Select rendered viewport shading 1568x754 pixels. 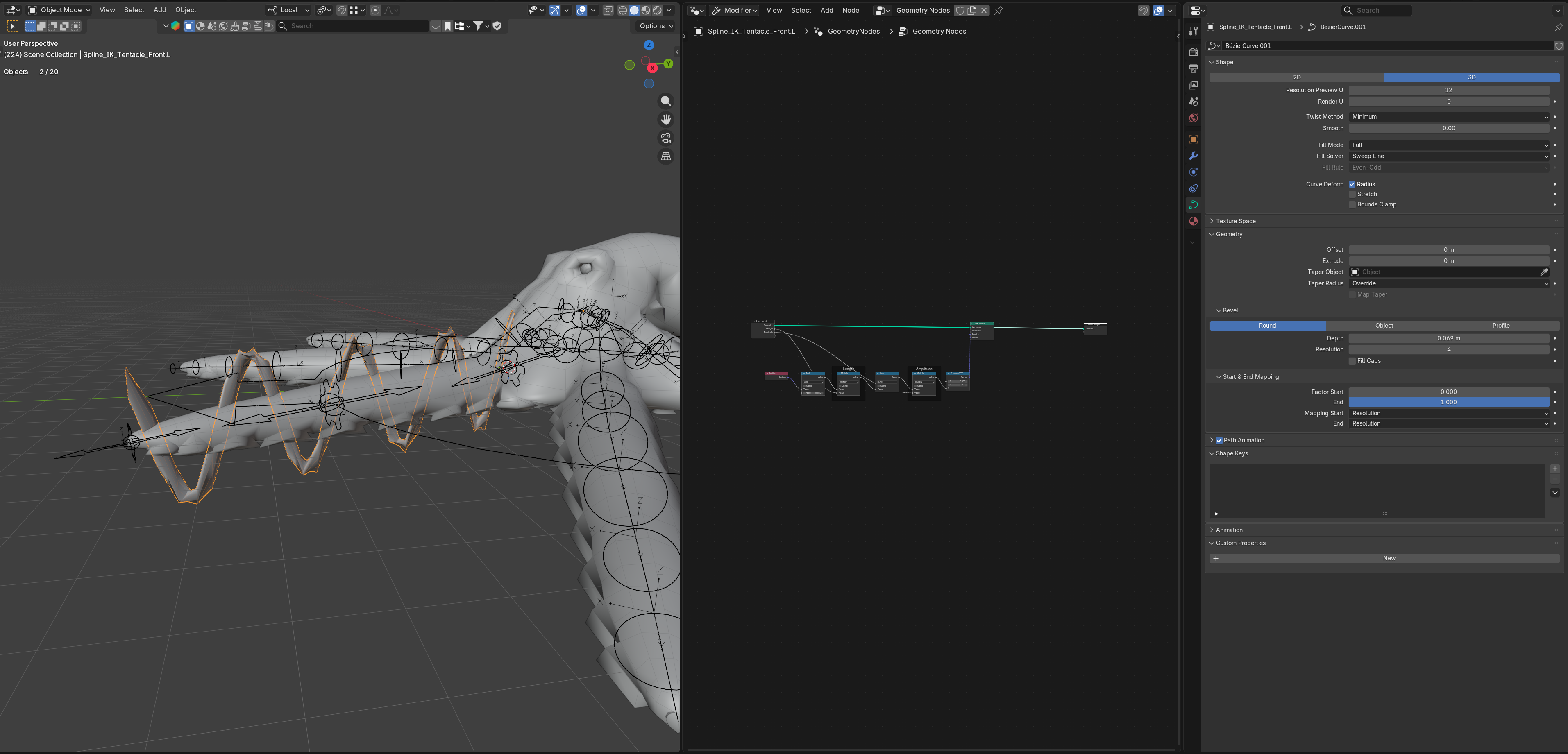pyautogui.click(x=657, y=10)
